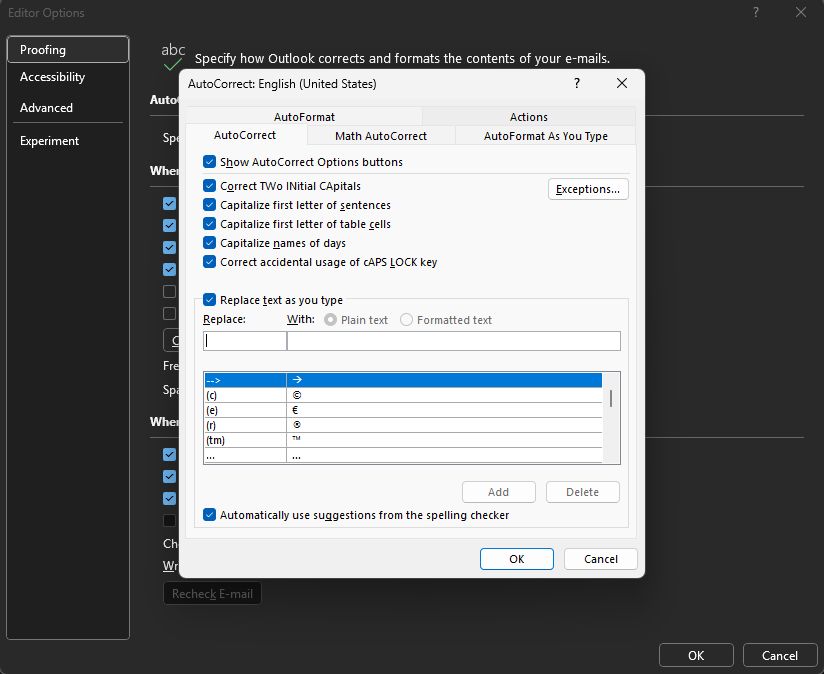824x674 pixels.
Task: Open AutoFormat As You Type tab
Action: pos(545,136)
